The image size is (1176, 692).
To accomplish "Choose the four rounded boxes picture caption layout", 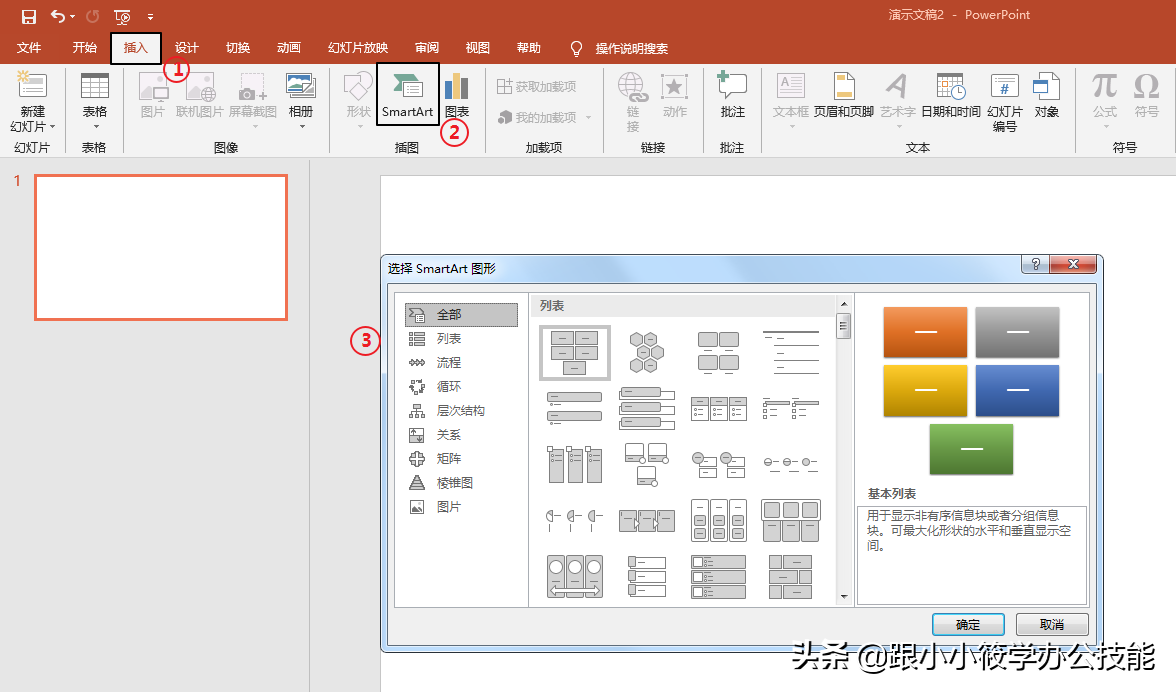I will [x=718, y=352].
